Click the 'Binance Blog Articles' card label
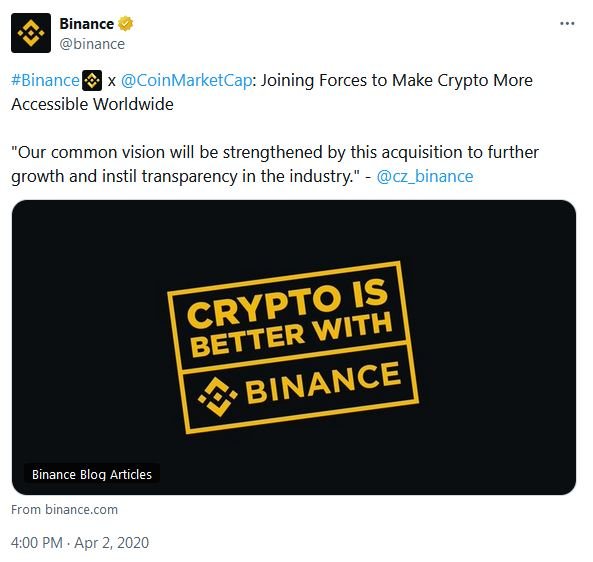 click(x=92, y=474)
